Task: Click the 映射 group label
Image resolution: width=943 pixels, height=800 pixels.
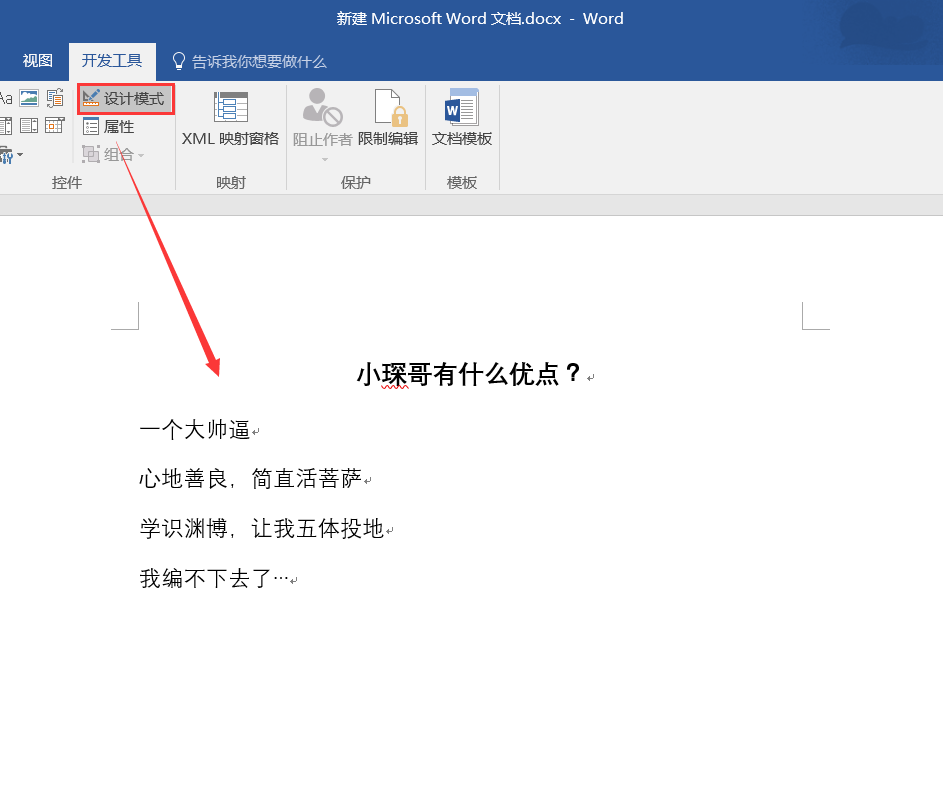Action: point(231,182)
